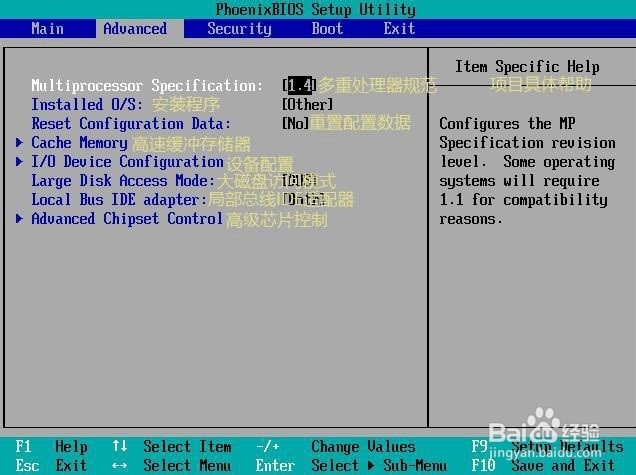Expand the Cache Memory submenu arrow
This screenshot has height=475, width=636.
coord(19,142)
